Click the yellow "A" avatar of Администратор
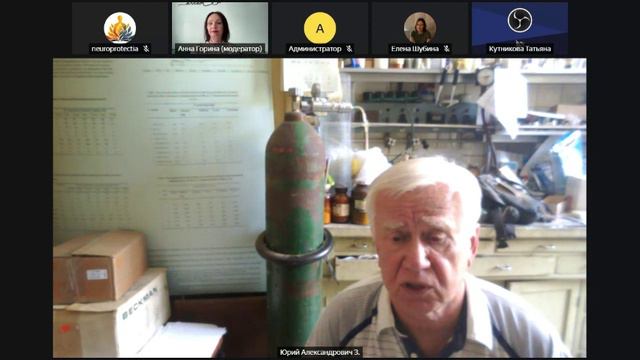The height and width of the screenshot is (360, 640). [x=320, y=28]
